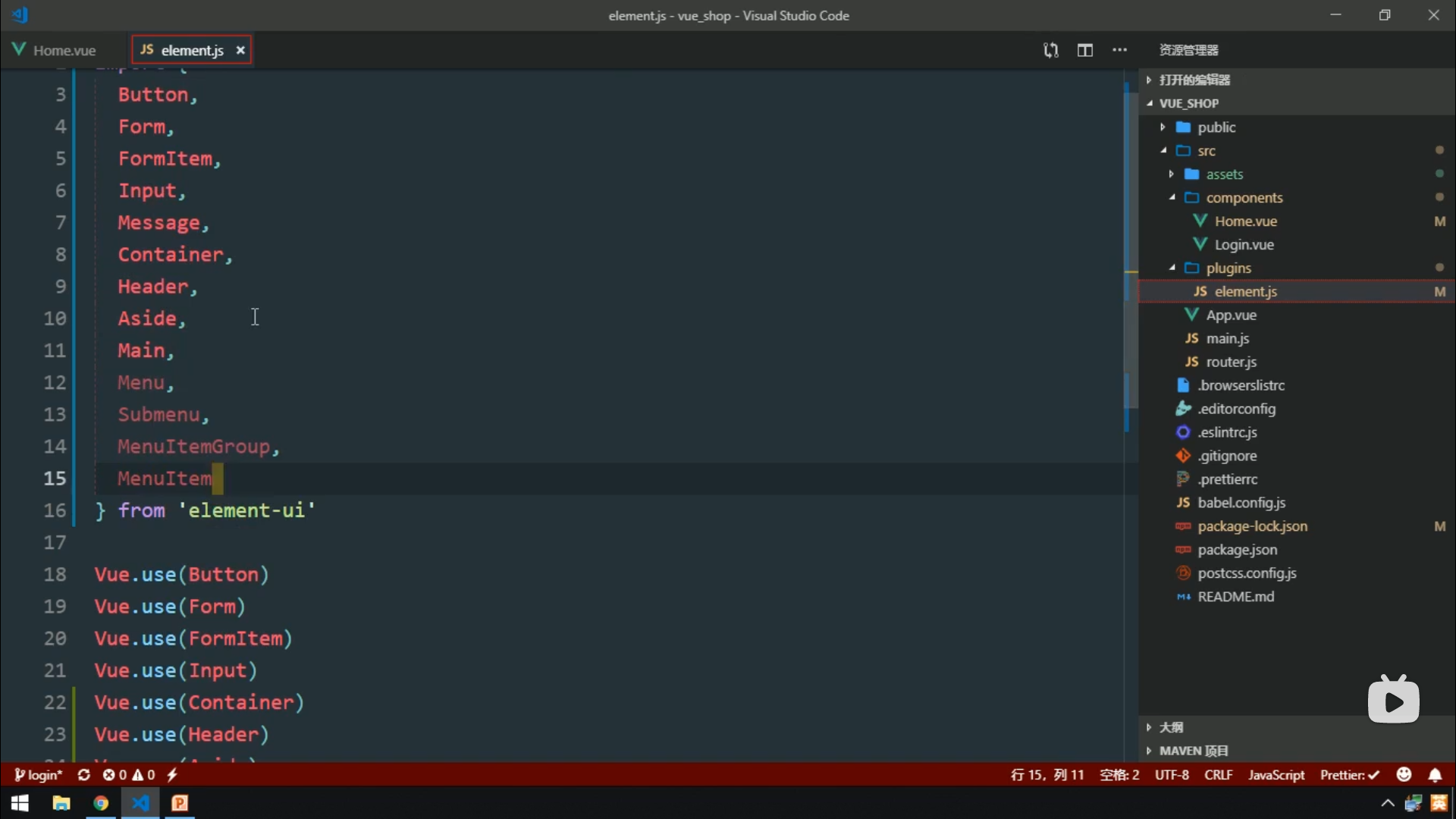This screenshot has width=1456, height=819.
Task: Open the editor more actions menu
Action: (x=1119, y=50)
